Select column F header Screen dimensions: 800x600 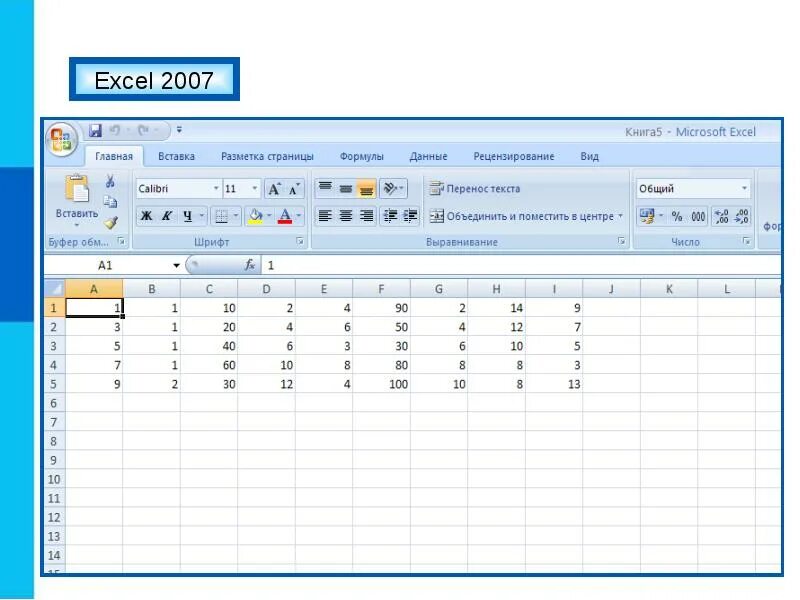(x=381, y=289)
